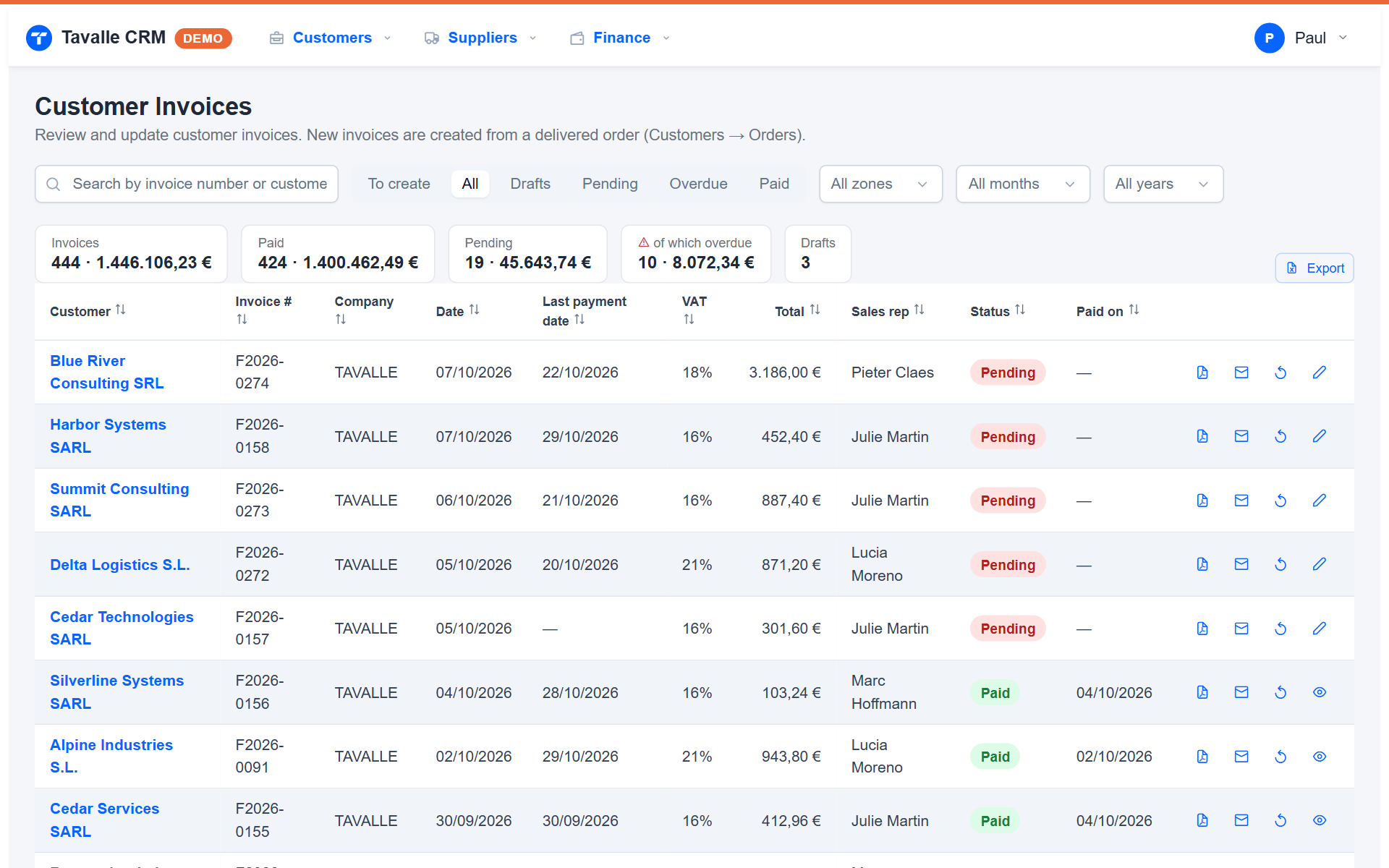1389x868 pixels.
Task: Expand the Finance menu
Action: point(621,38)
